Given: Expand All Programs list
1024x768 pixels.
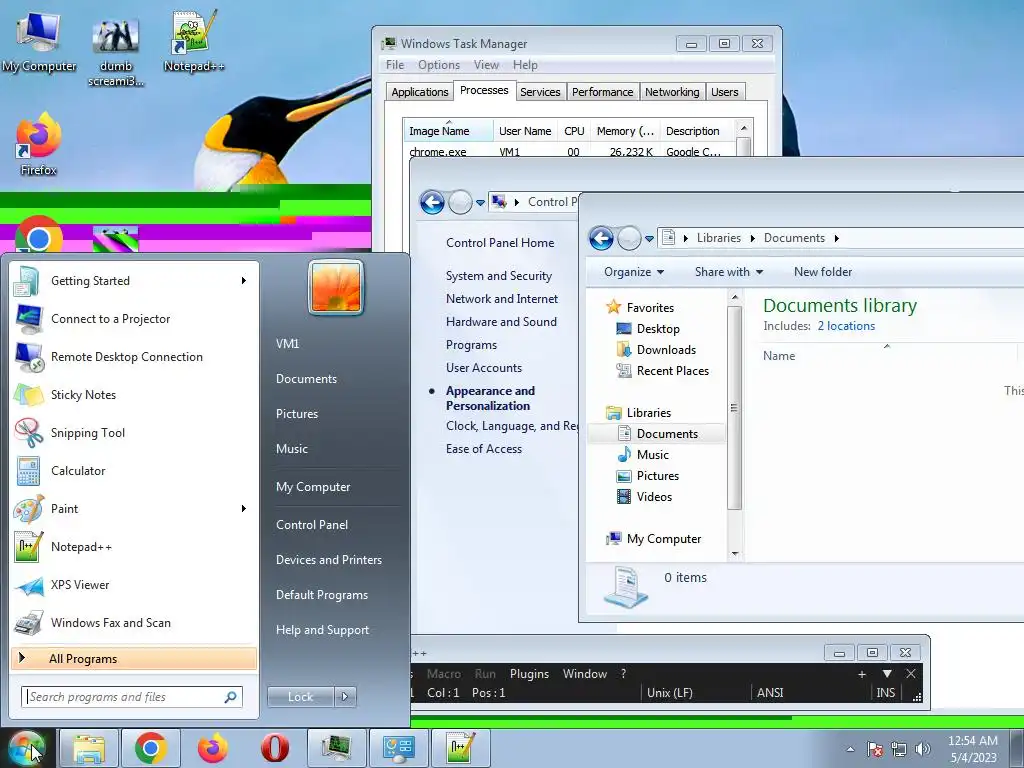Looking at the screenshot, I should 134,658.
